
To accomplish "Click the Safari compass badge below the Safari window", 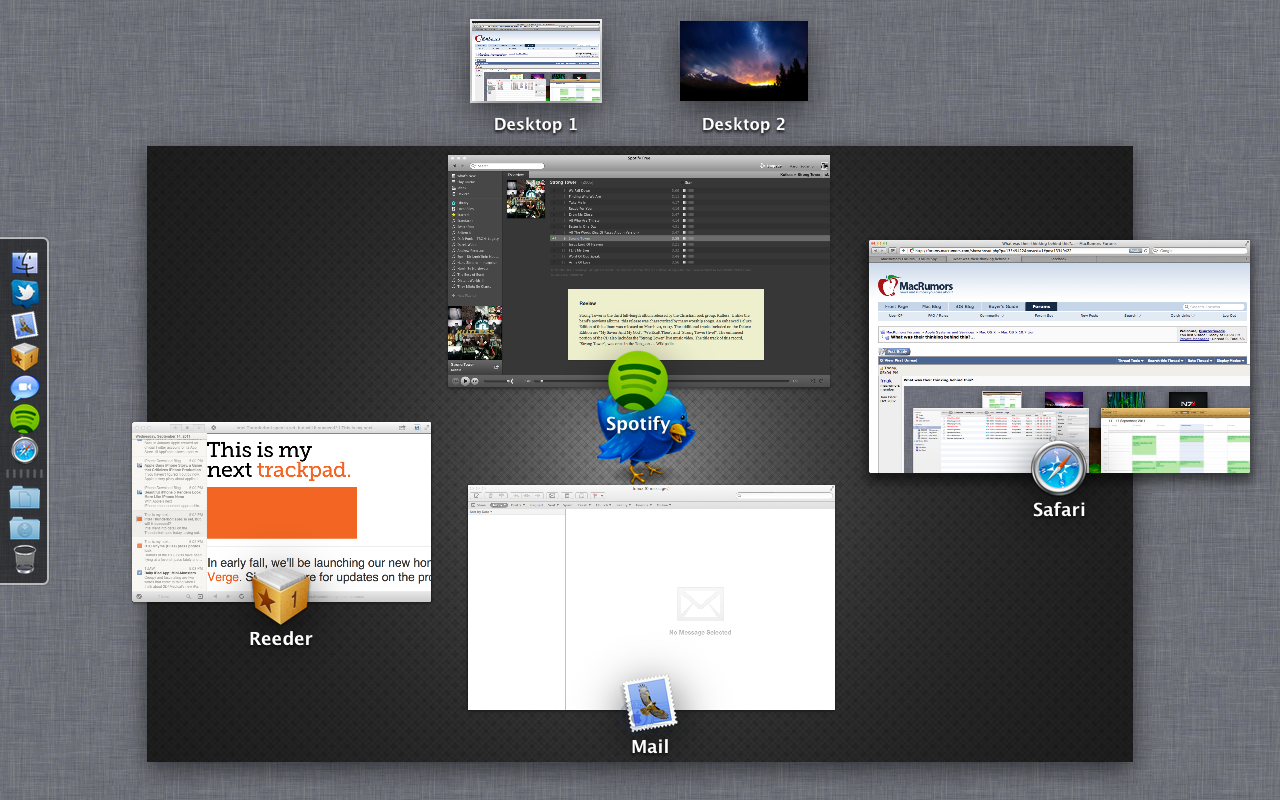I will pyautogui.click(x=1059, y=468).
